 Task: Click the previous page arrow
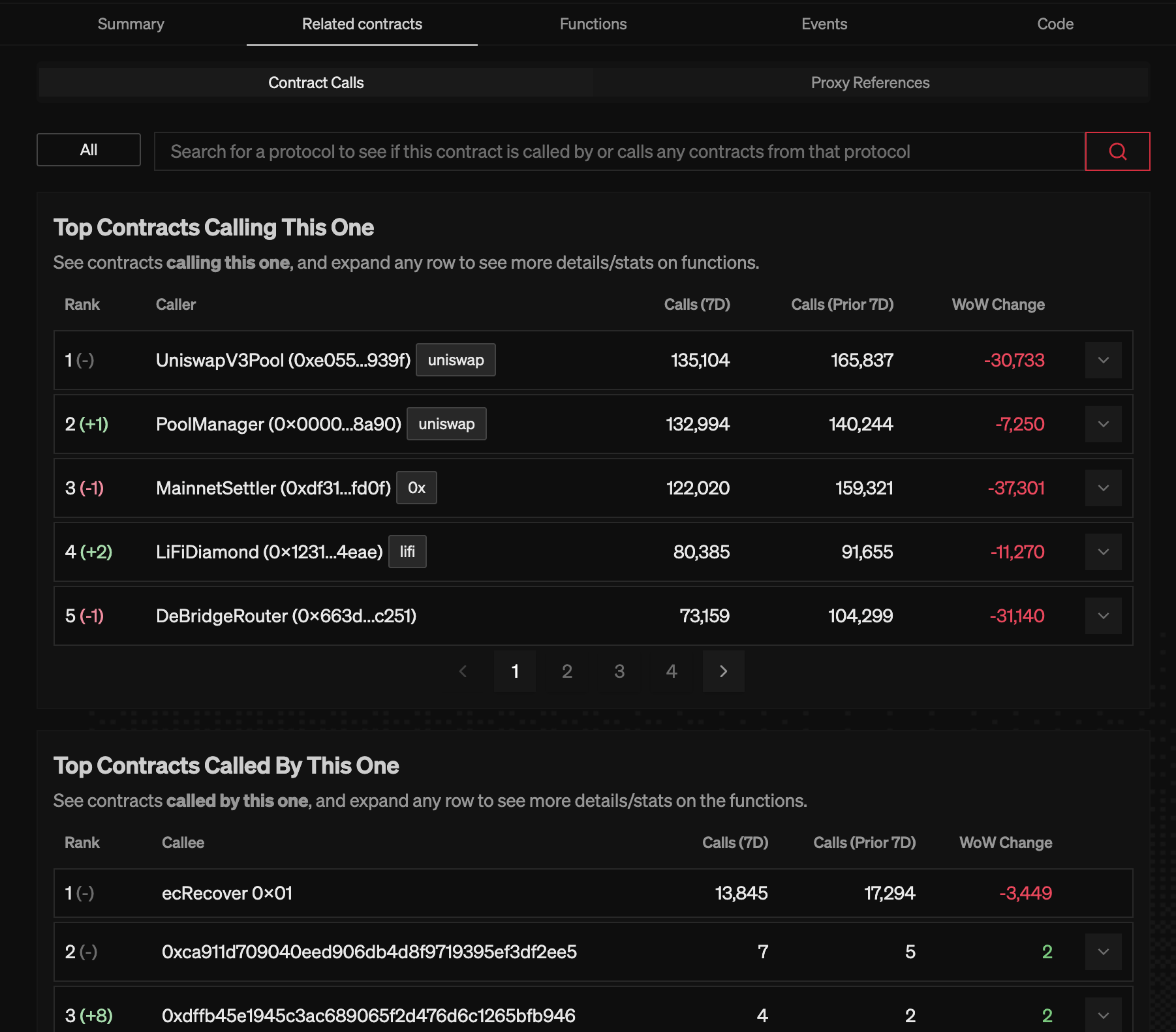463,671
